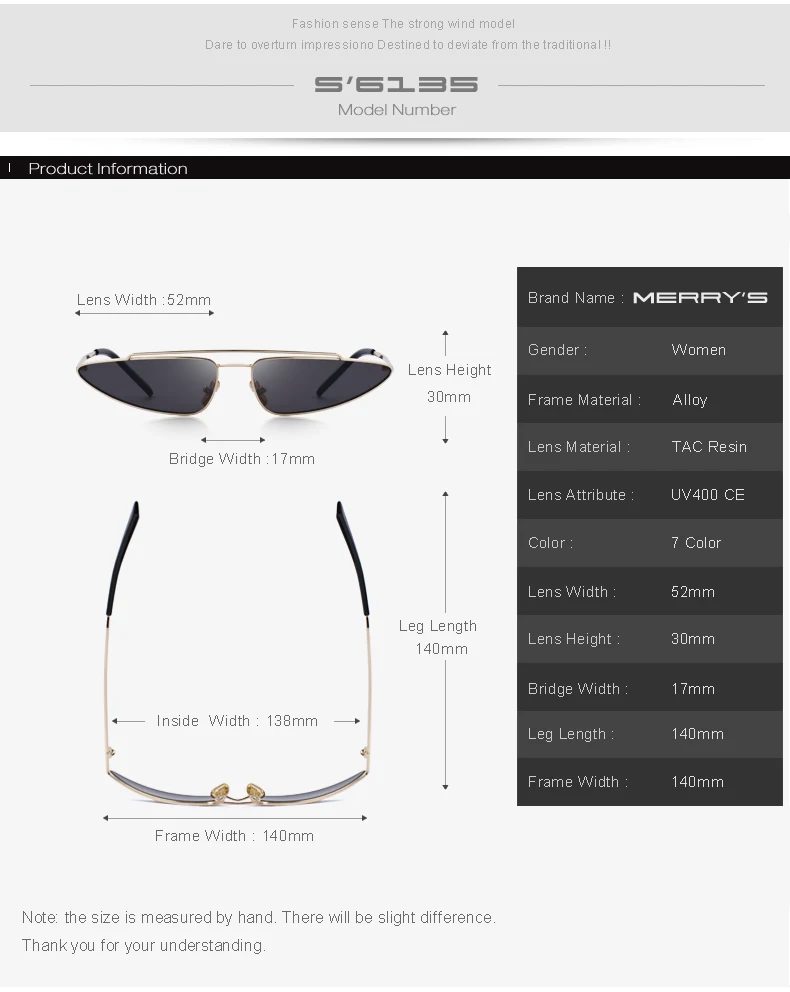Click the 'TAC Resin' table value
Image resolution: width=790 pixels, height=992 pixels.
(709, 447)
